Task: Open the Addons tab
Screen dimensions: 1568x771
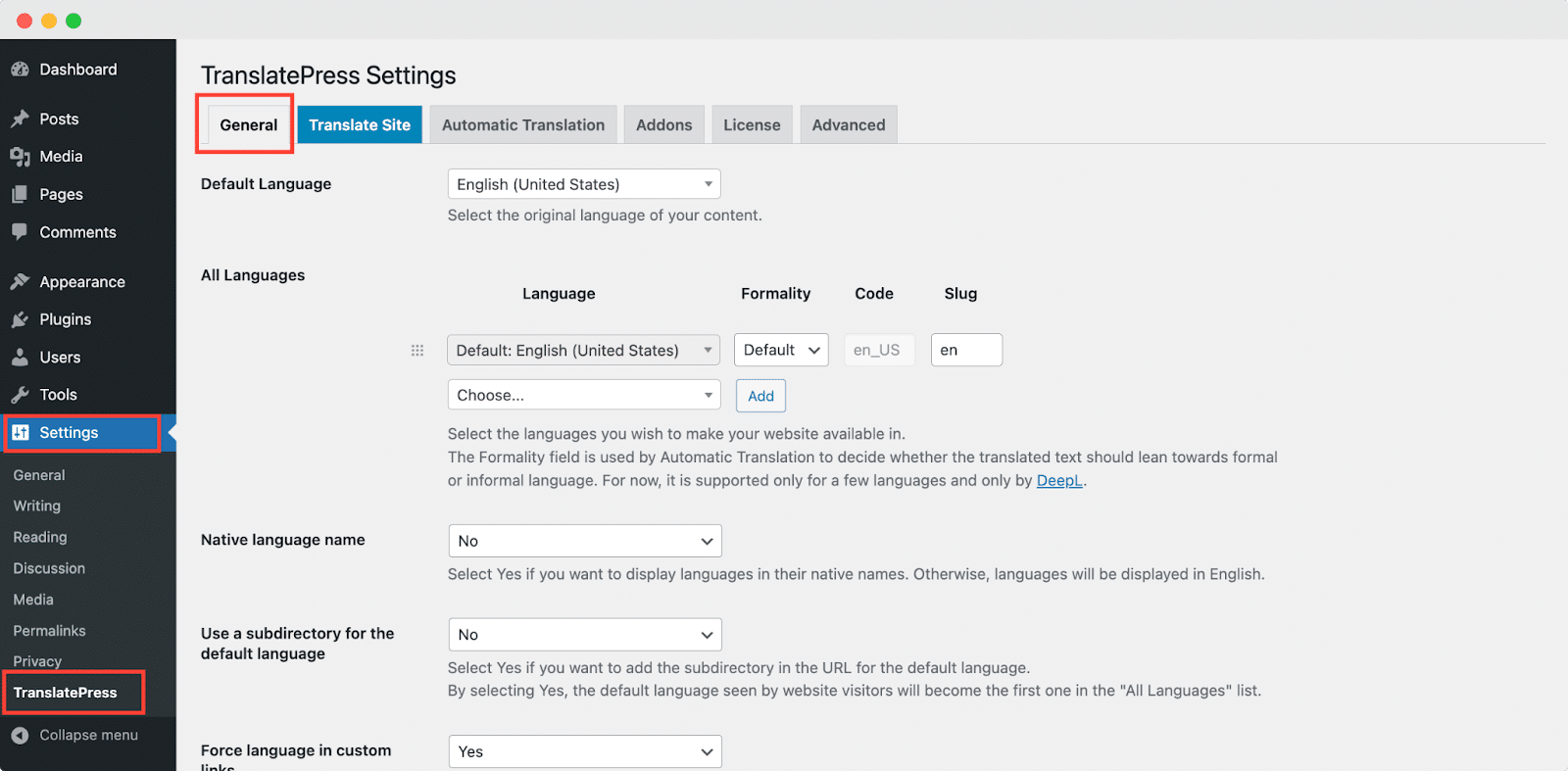Action: [664, 124]
